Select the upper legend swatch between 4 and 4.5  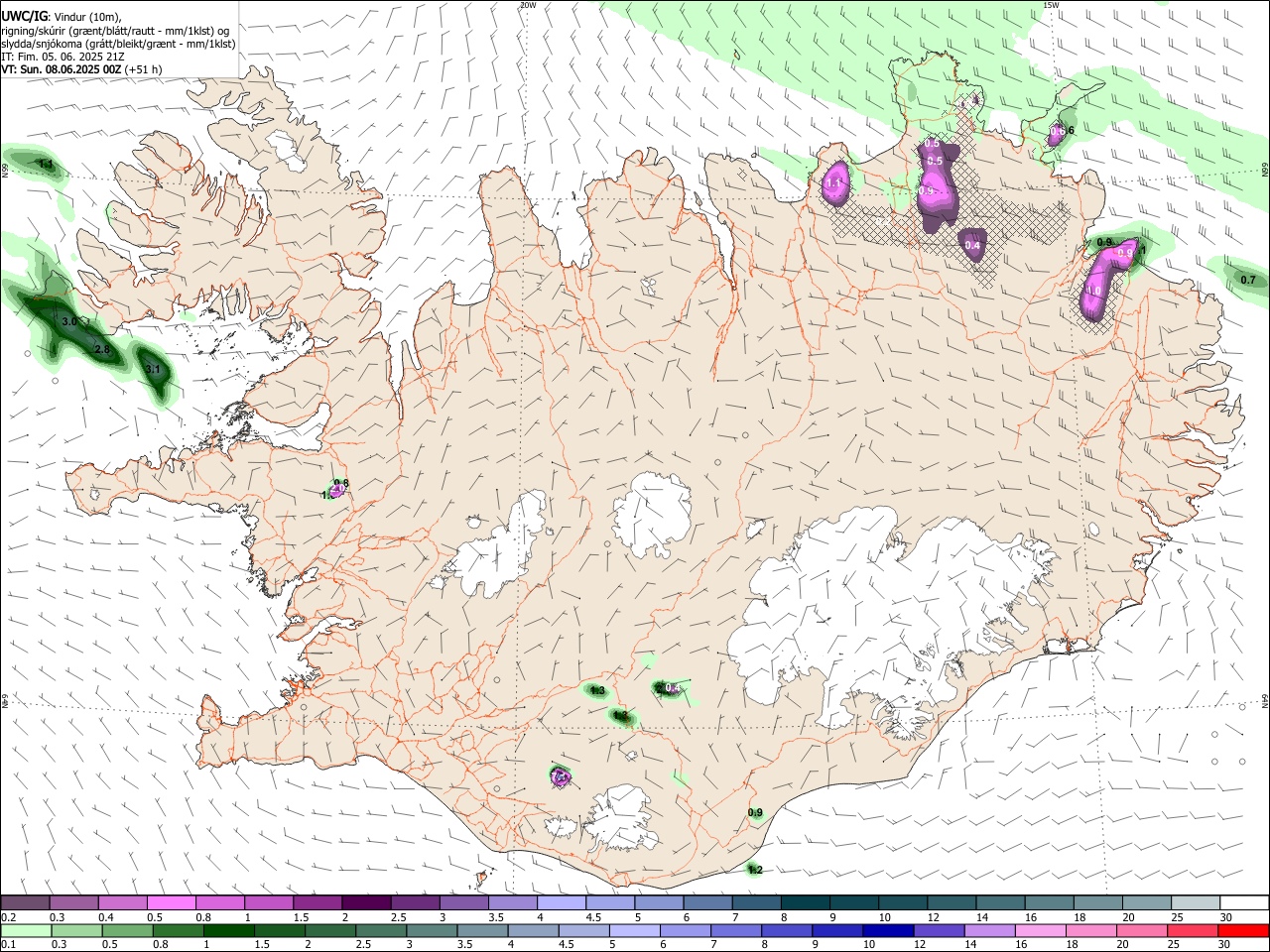[x=562, y=902]
